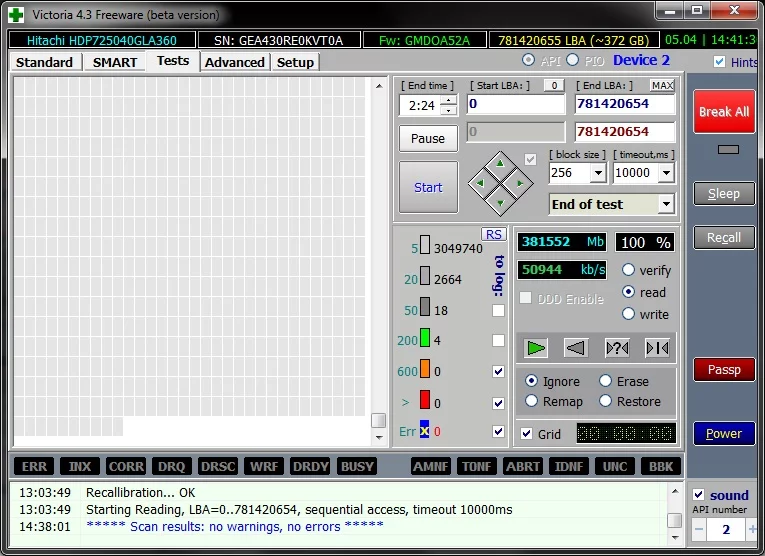The height and width of the screenshot is (556, 765).
Task: Select the random seek scan icon
Action: click(x=617, y=348)
